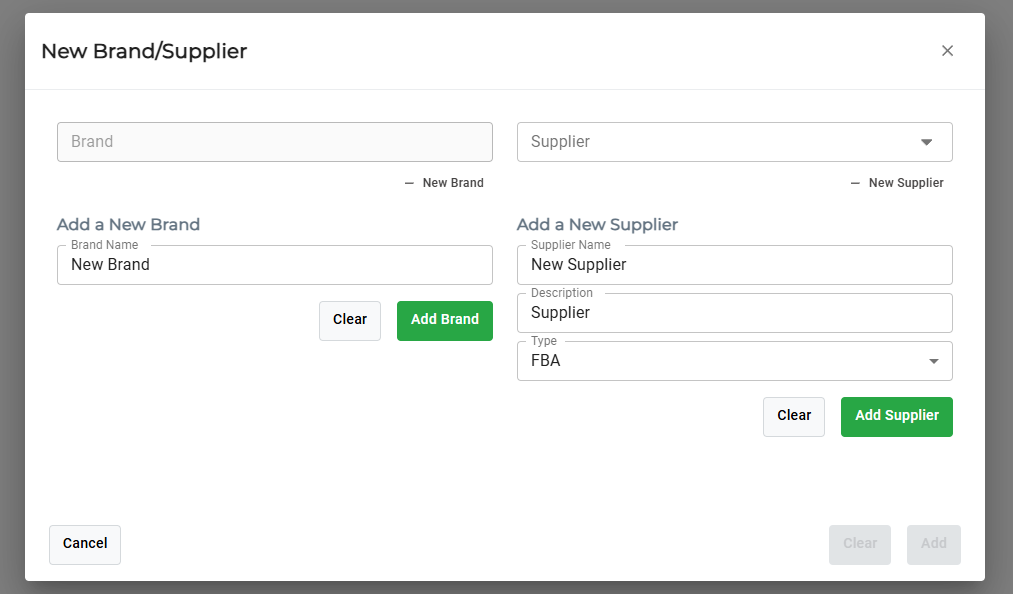Clear the new brand form
Viewport: 1013px width, 594px height.
pos(349,319)
